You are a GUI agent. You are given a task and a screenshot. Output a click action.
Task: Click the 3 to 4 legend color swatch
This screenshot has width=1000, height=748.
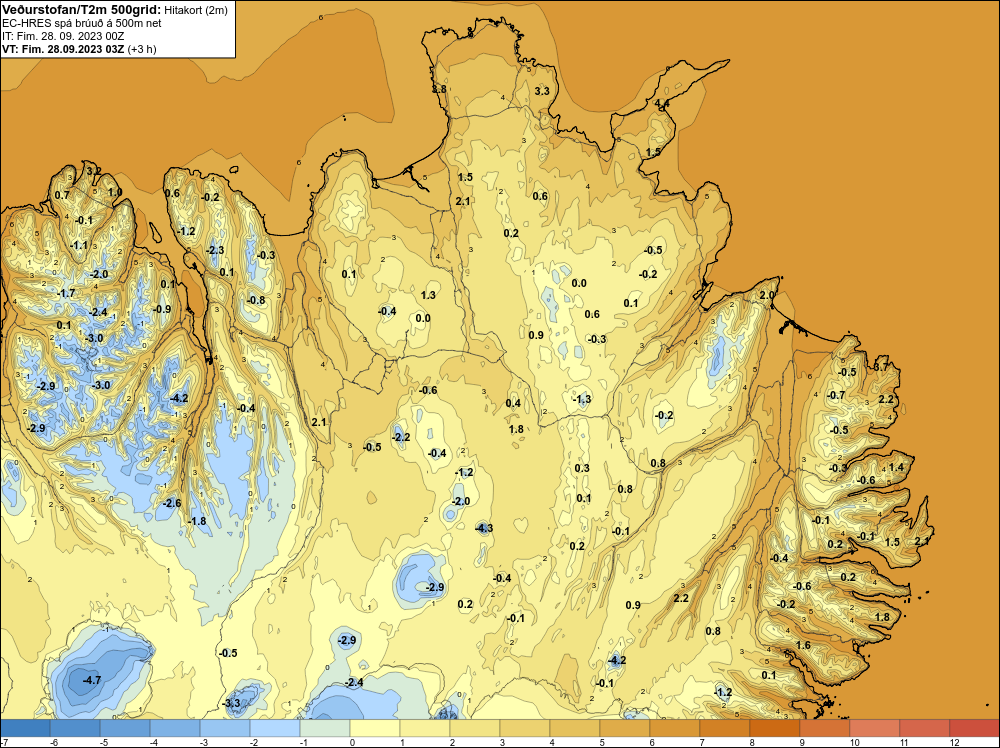click(x=524, y=728)
